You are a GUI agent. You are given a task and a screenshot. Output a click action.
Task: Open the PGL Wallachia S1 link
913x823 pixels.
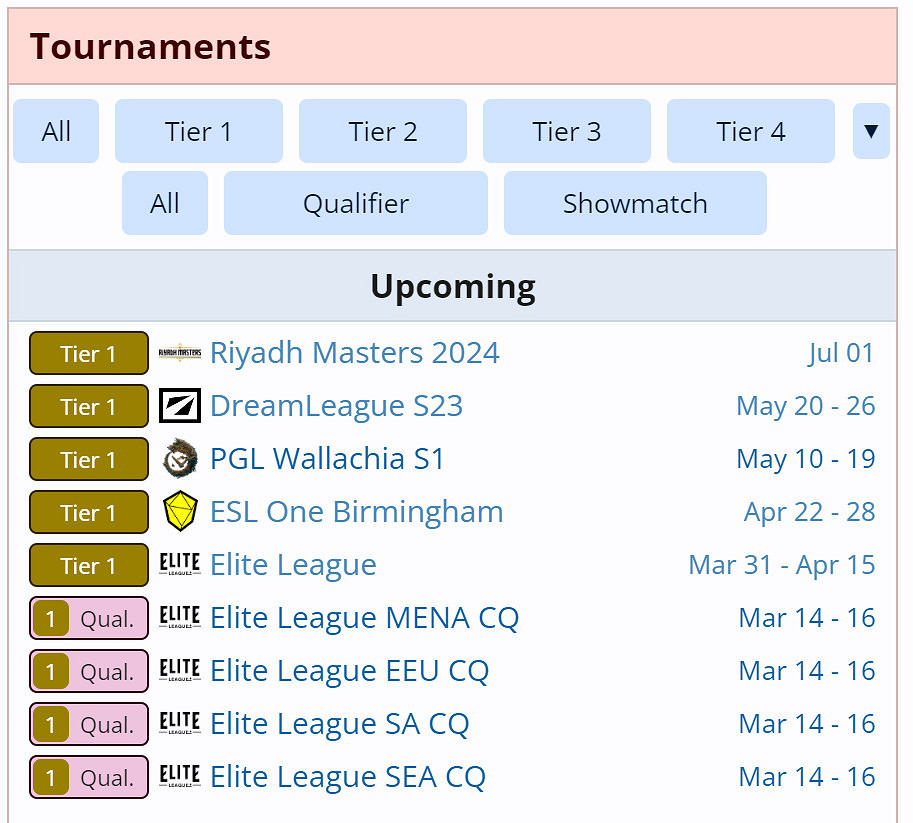click(327, 459)
